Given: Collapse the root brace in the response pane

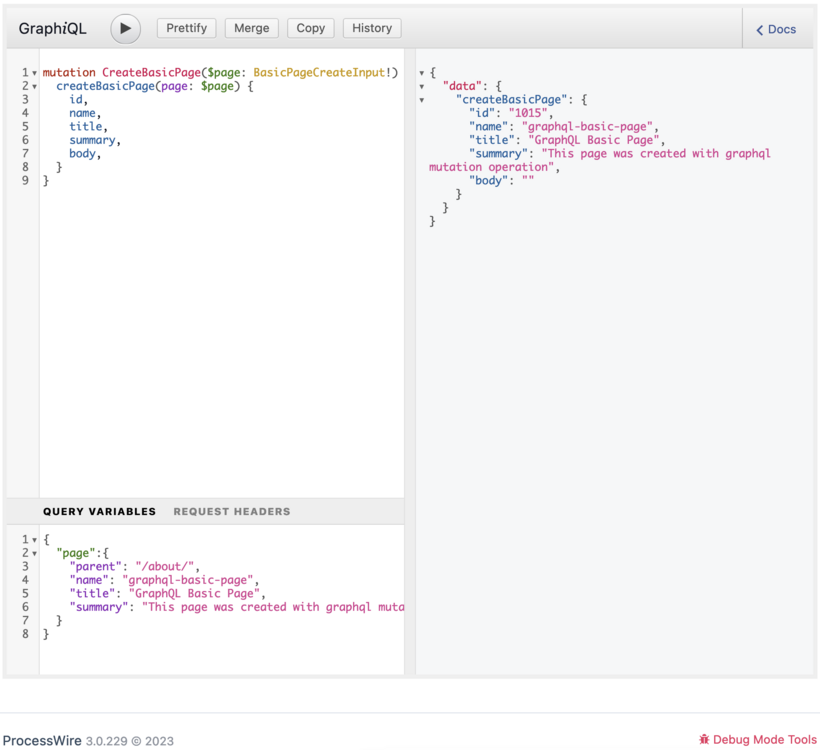Looking at the screenshot, I should [x=422, y=73].
